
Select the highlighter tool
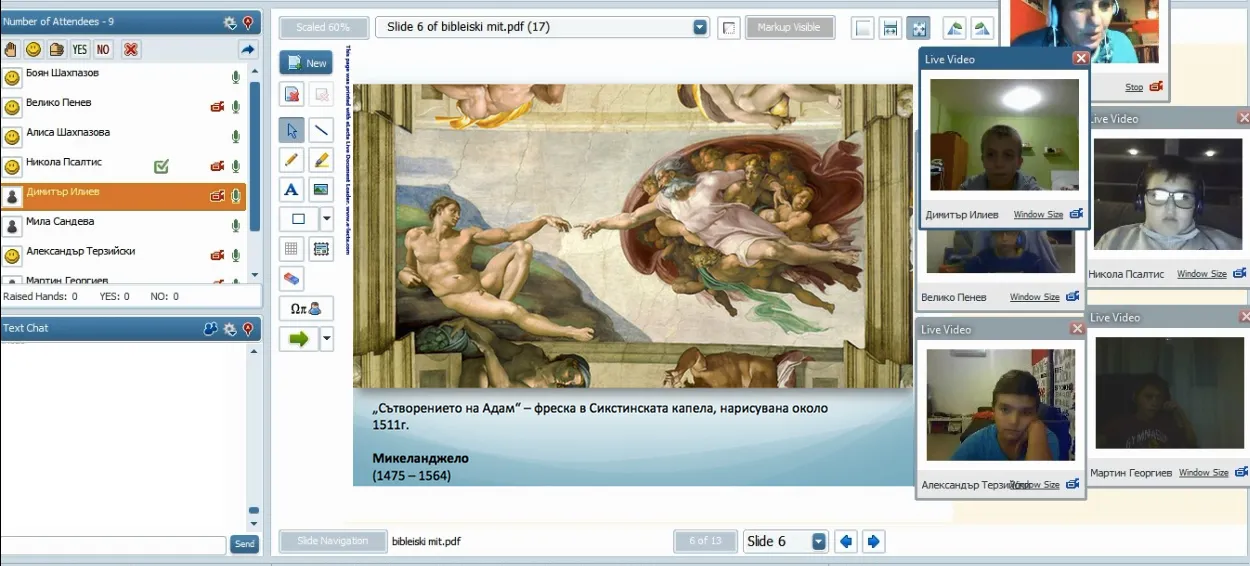(321, 159)
